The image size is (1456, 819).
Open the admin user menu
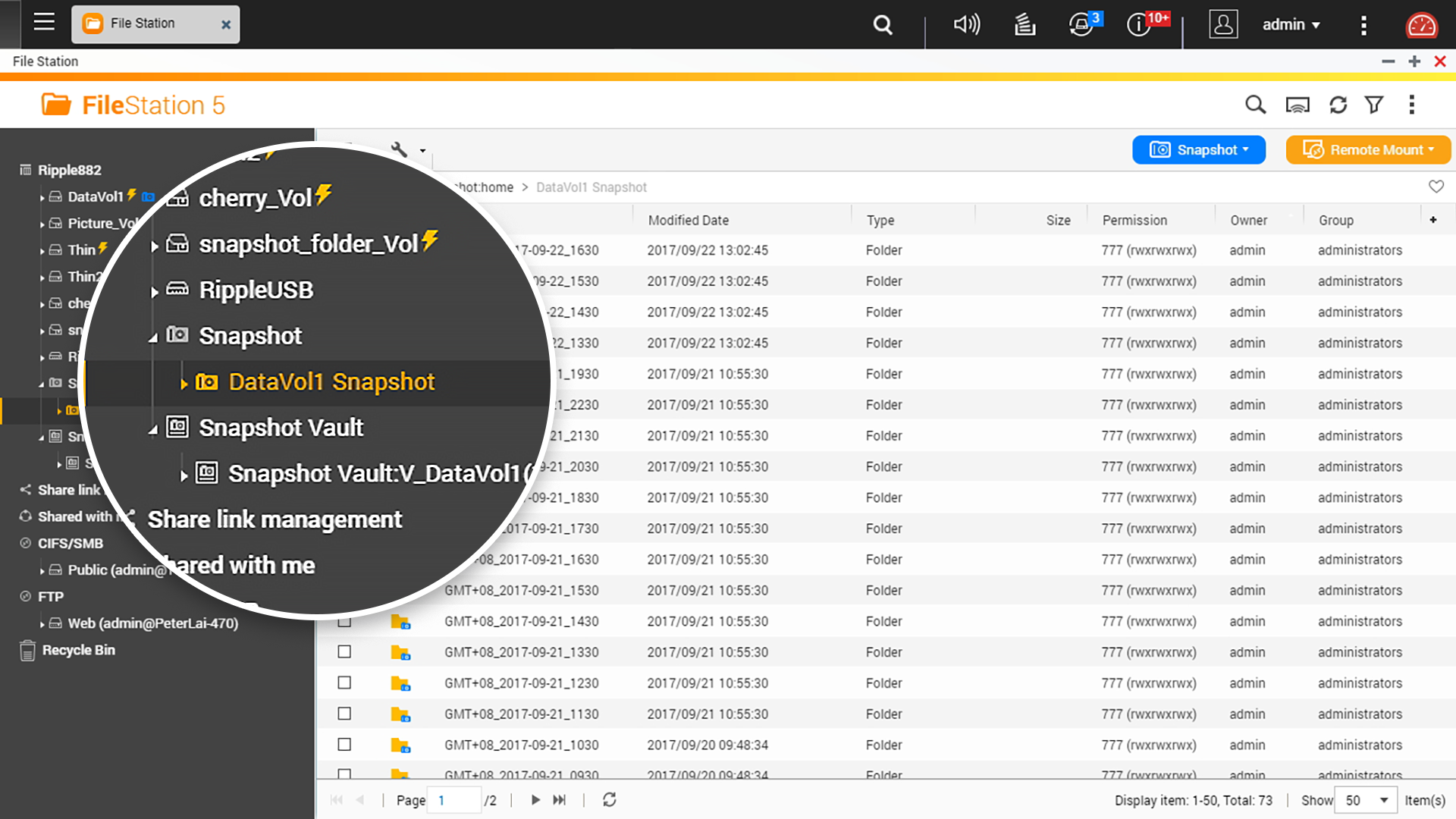(1290, 24)
